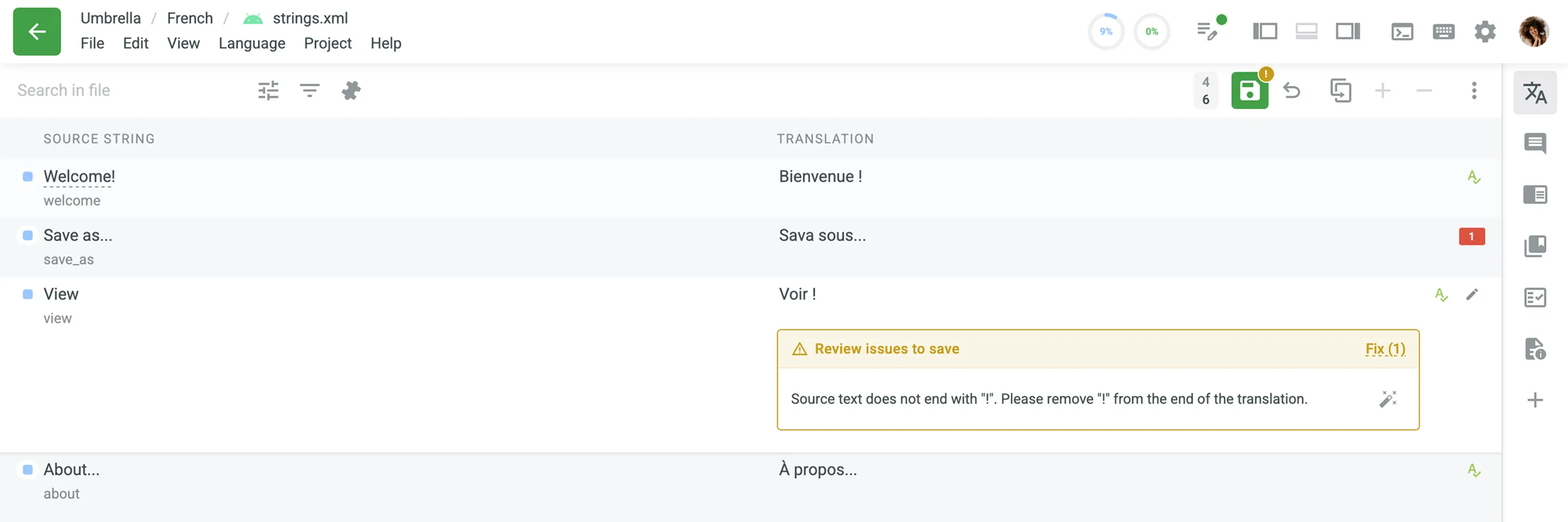Toggle the auto-fix wand on the issue message
The width and height of the screenshot is (1568, 522).
[1388, 399]
